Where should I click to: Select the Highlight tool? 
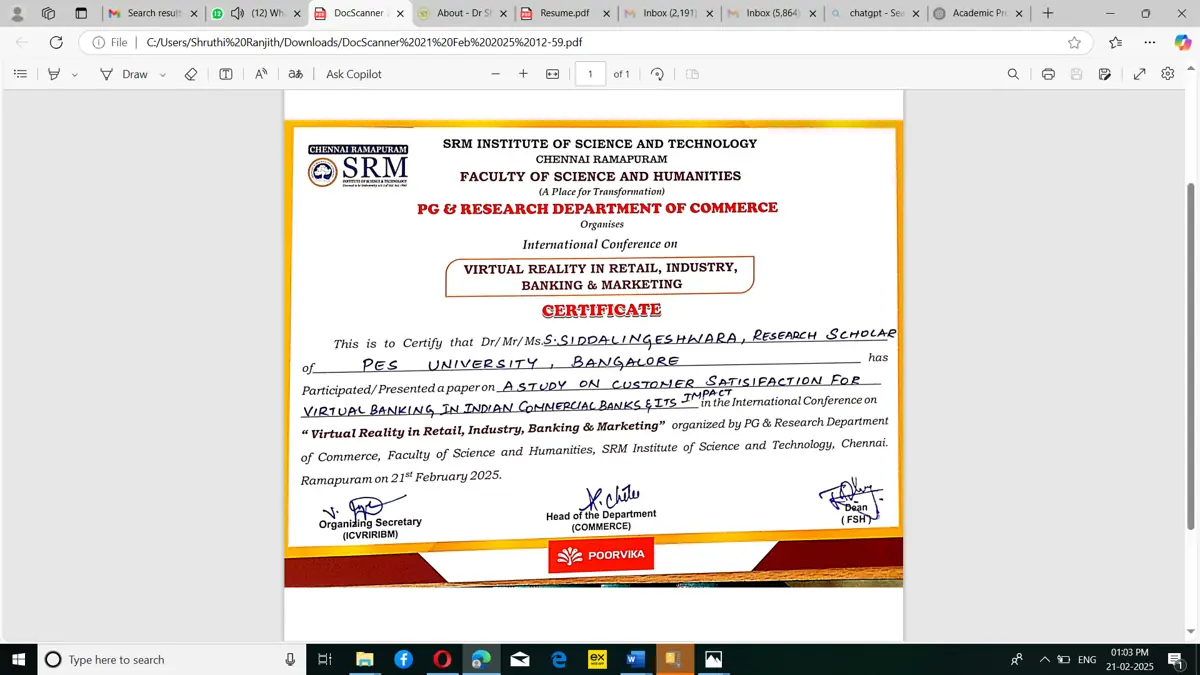54,74
